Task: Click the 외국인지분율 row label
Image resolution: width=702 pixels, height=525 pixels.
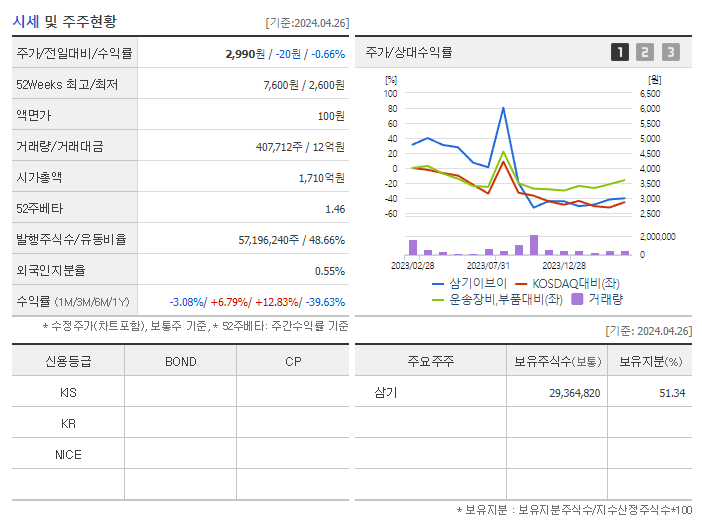Action: (51, 270)
